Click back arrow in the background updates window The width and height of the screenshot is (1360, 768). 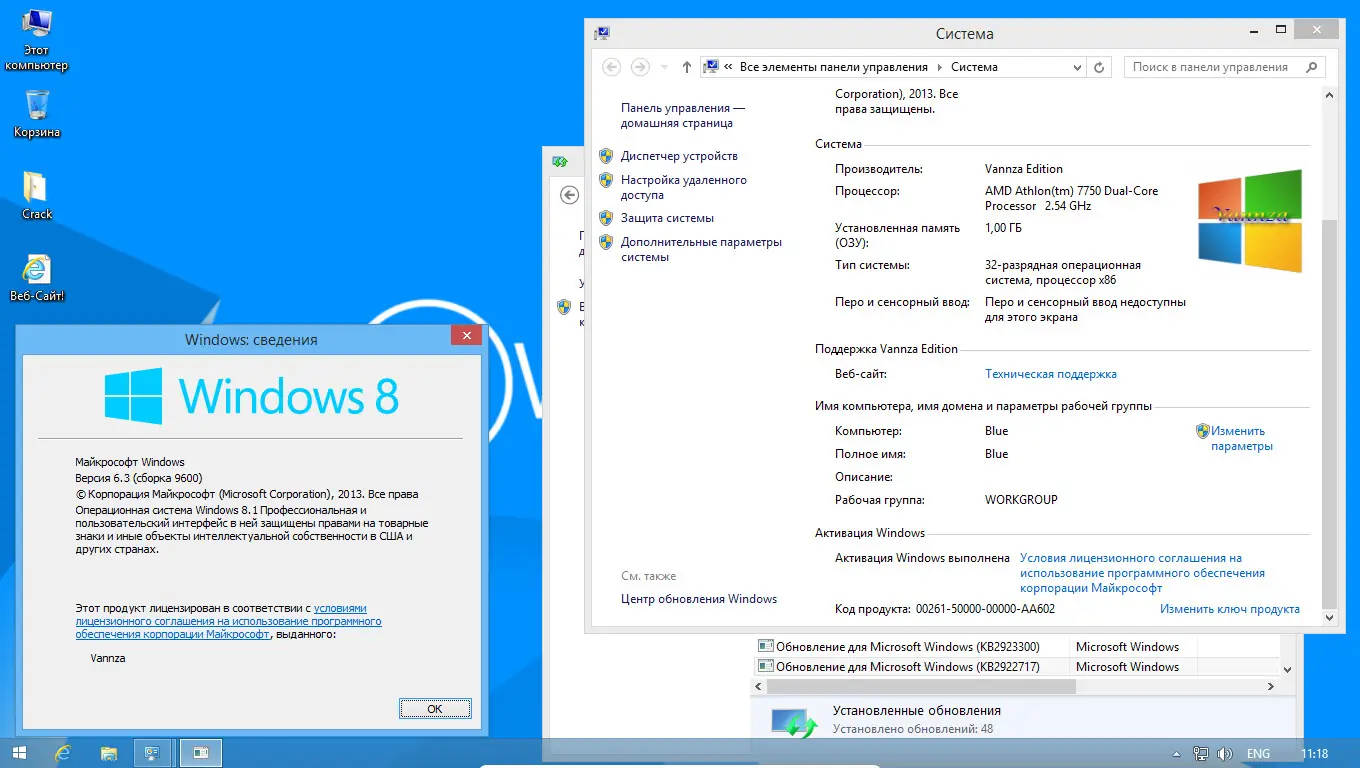569,195
